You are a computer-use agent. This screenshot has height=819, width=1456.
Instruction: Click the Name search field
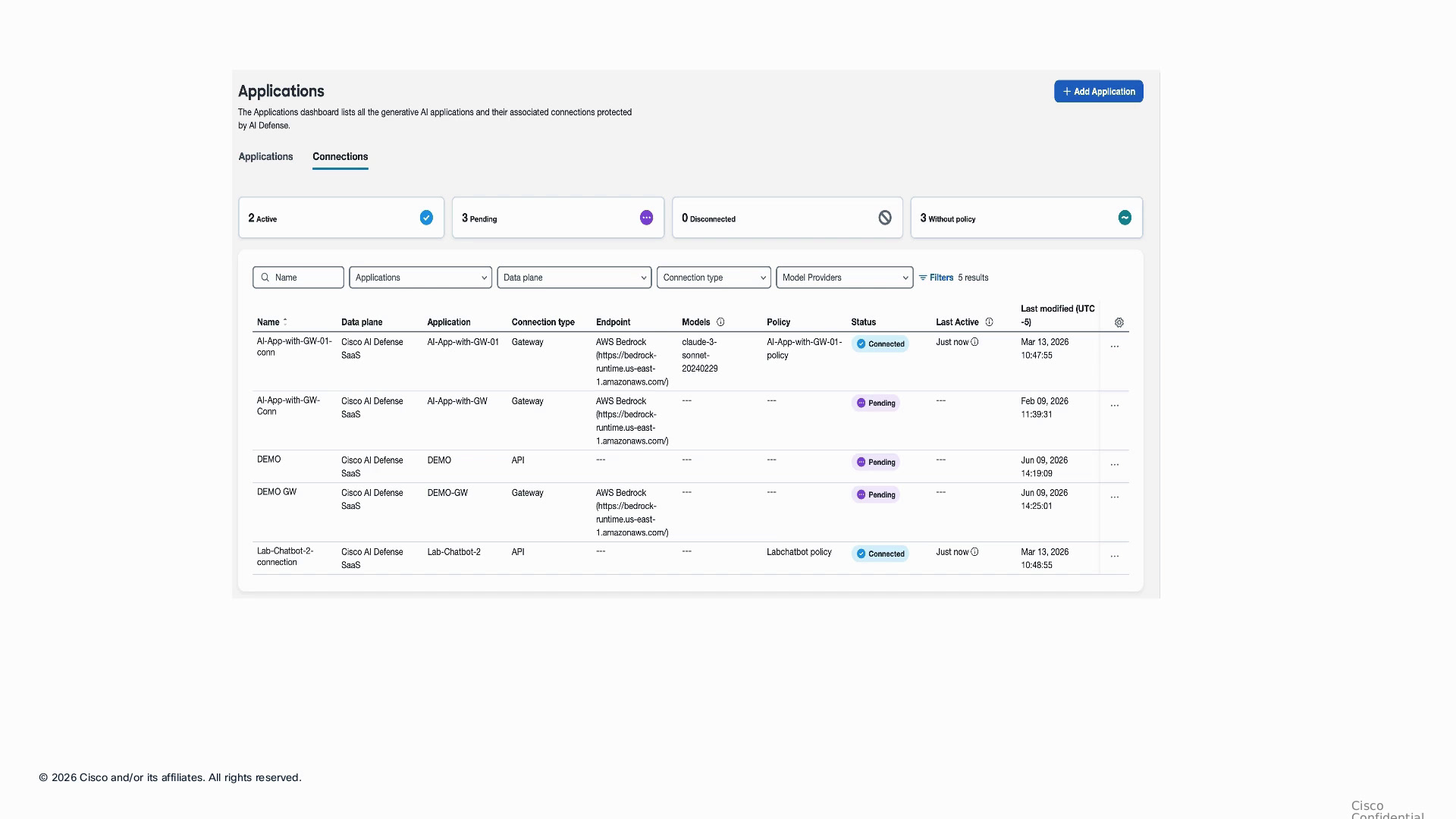coord(298,278)
